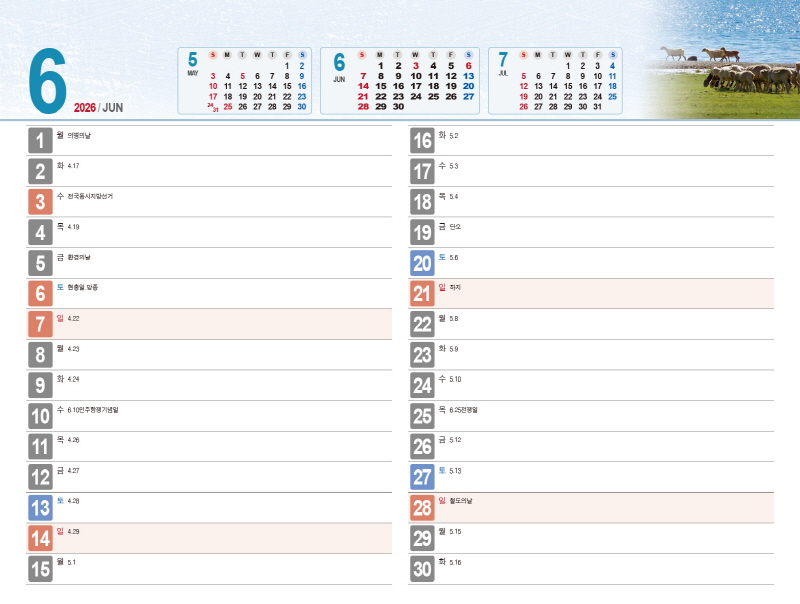Click June 17 in the June mini calendar
Screen dimensions: 800x604
tap(416, 86)
